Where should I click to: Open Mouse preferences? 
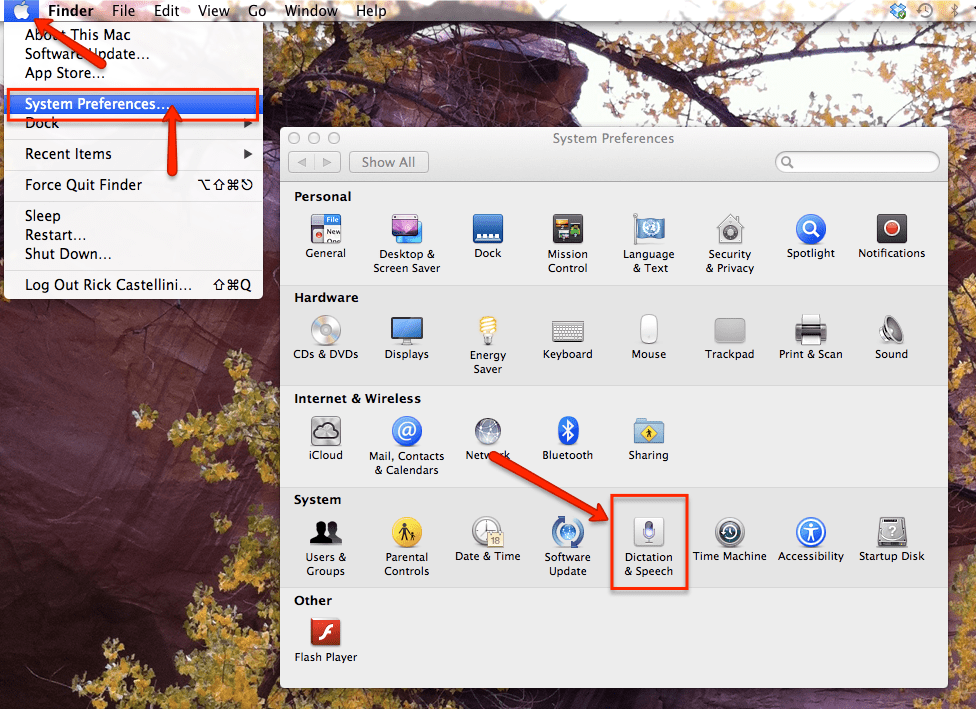click(x=649, y=337)
